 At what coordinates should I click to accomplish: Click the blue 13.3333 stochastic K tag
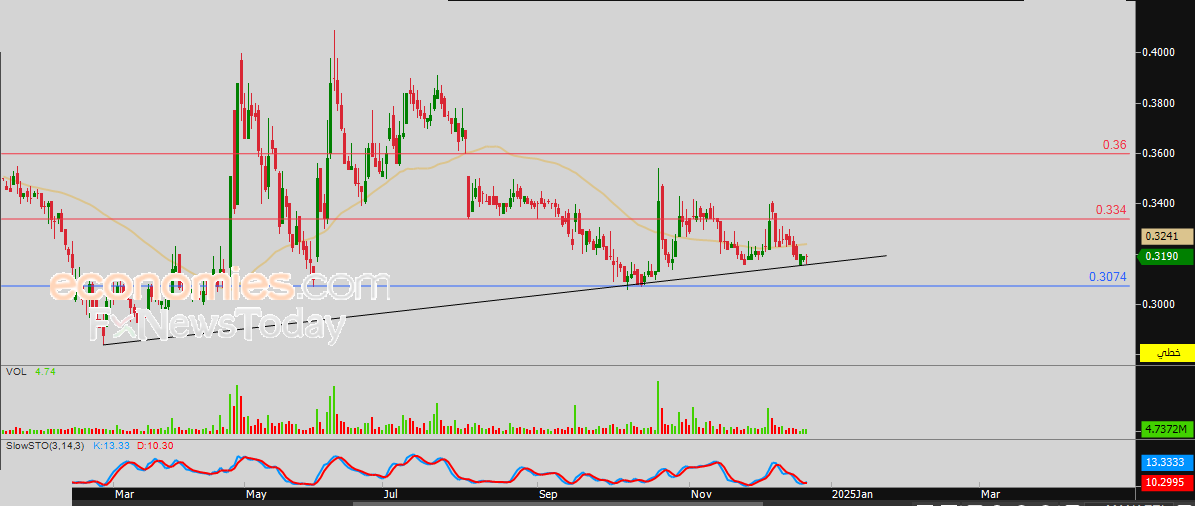pos(1165,463)
